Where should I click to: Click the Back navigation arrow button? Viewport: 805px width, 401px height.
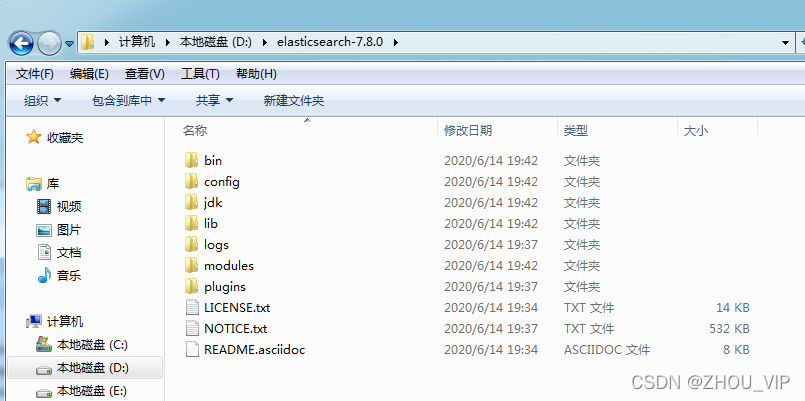[21, 44]
